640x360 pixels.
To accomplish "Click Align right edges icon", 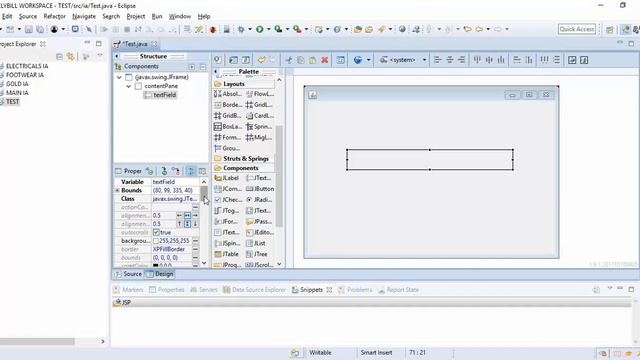I will tap(462, 60).
